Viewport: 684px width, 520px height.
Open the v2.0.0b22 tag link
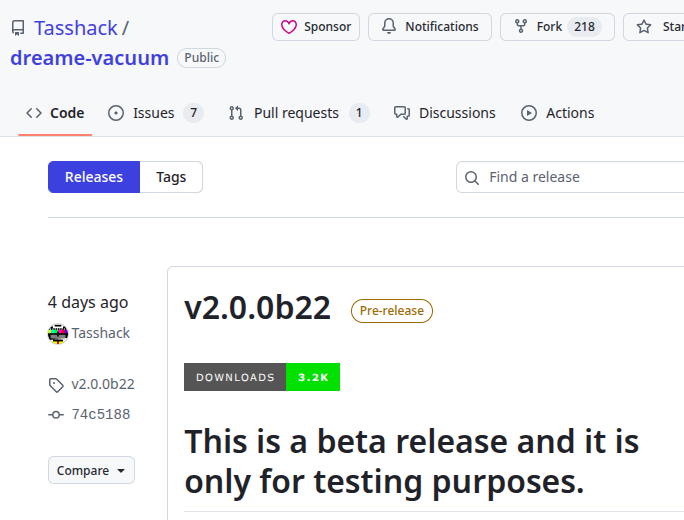102,384
